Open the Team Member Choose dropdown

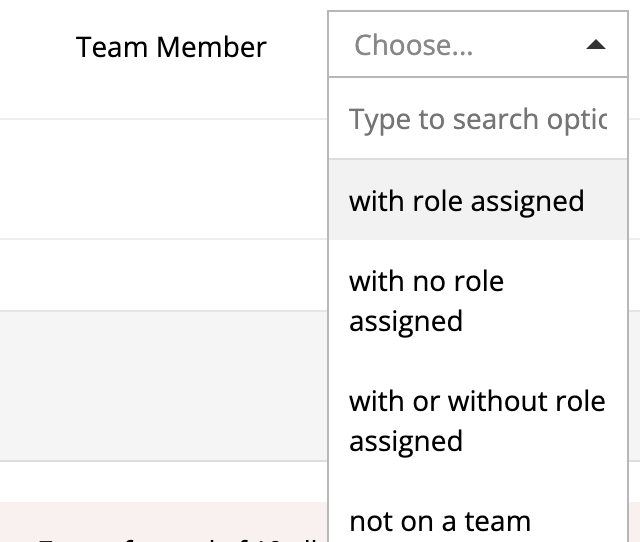click(x=478, y=45)
